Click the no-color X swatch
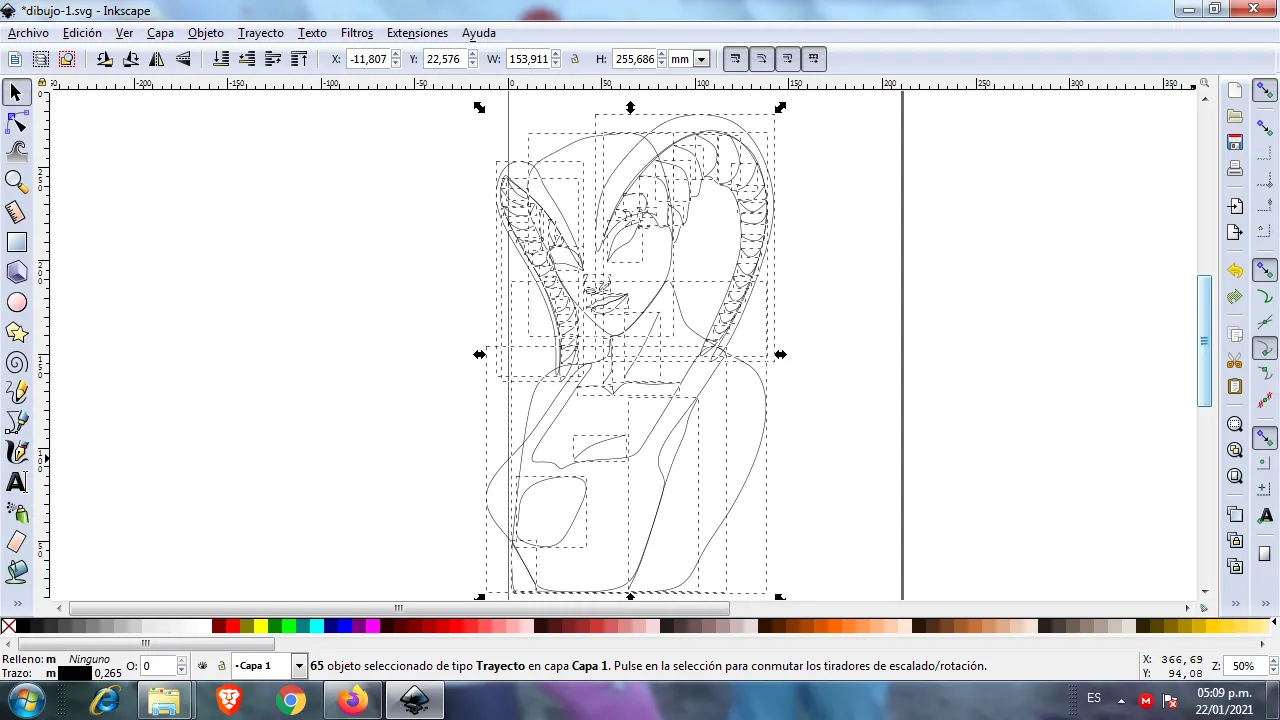 click(x=8, y=627)
